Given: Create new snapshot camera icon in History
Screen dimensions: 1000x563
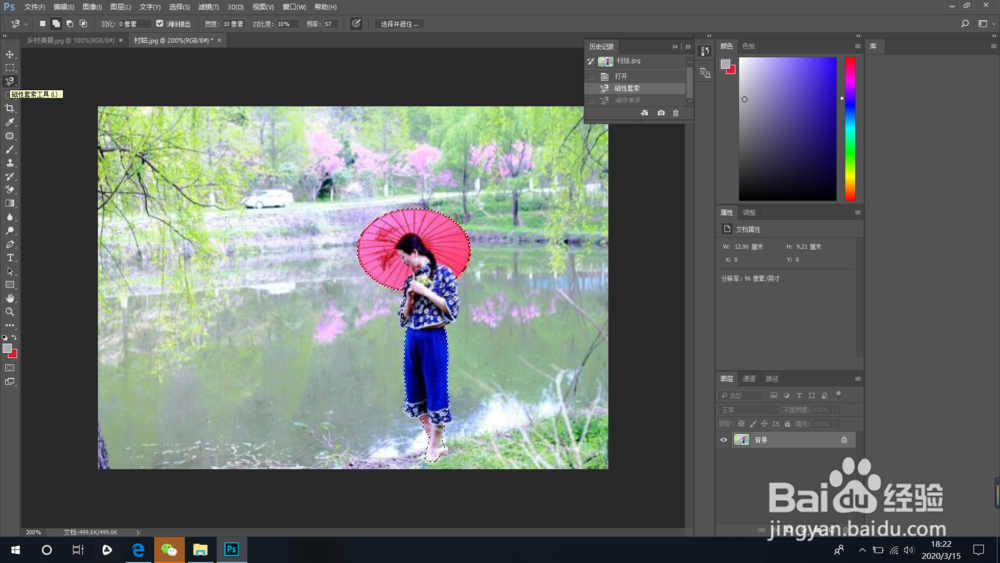Looking at the screenshot, I should [x=661, y=113].
